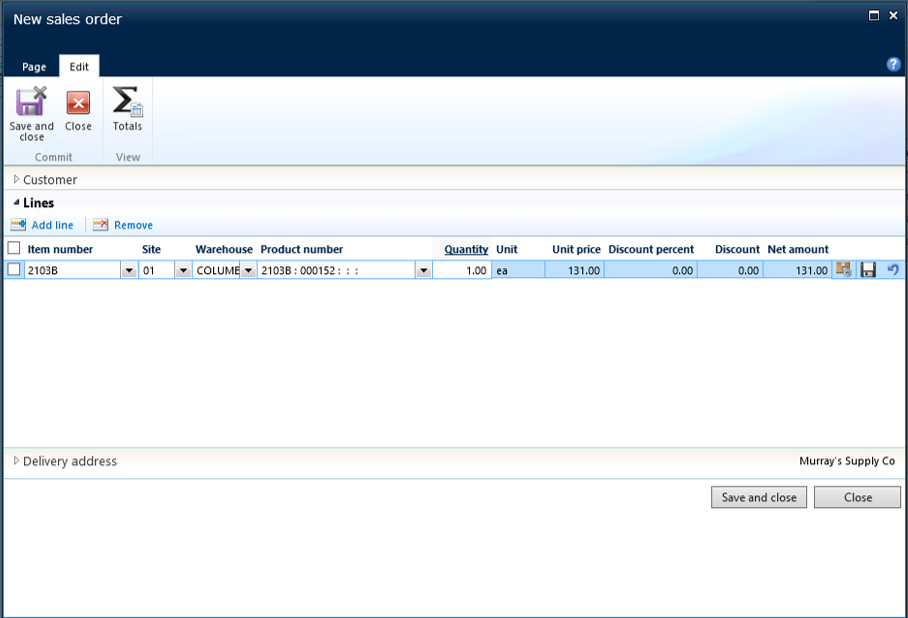Viewport: 908px width, 618px height.
Task: Click the Remove line icon
Action: point(100,225)
